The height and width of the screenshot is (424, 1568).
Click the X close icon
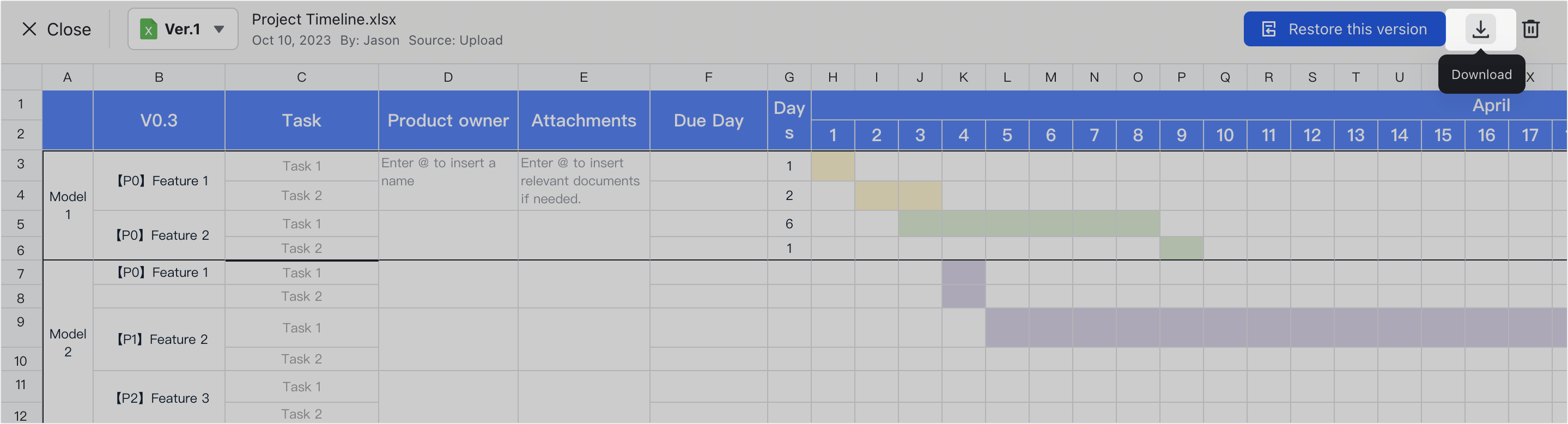pos(29,29)
